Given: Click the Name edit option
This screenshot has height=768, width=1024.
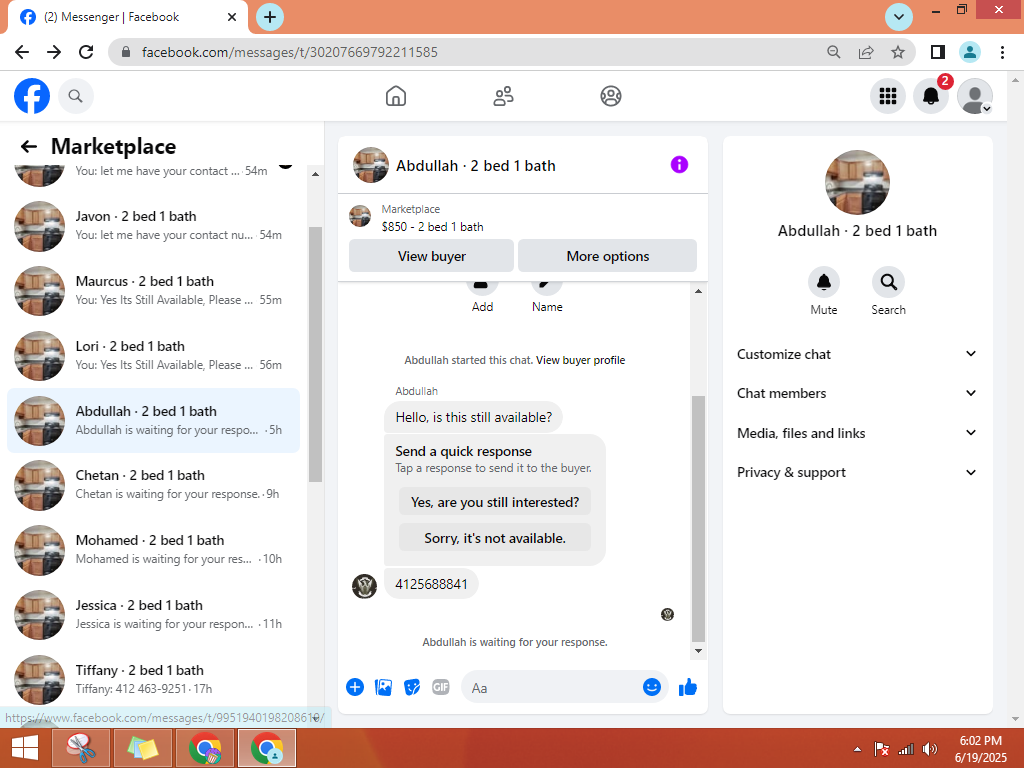Looking at the screenshot, I should [x=547, y=299].
